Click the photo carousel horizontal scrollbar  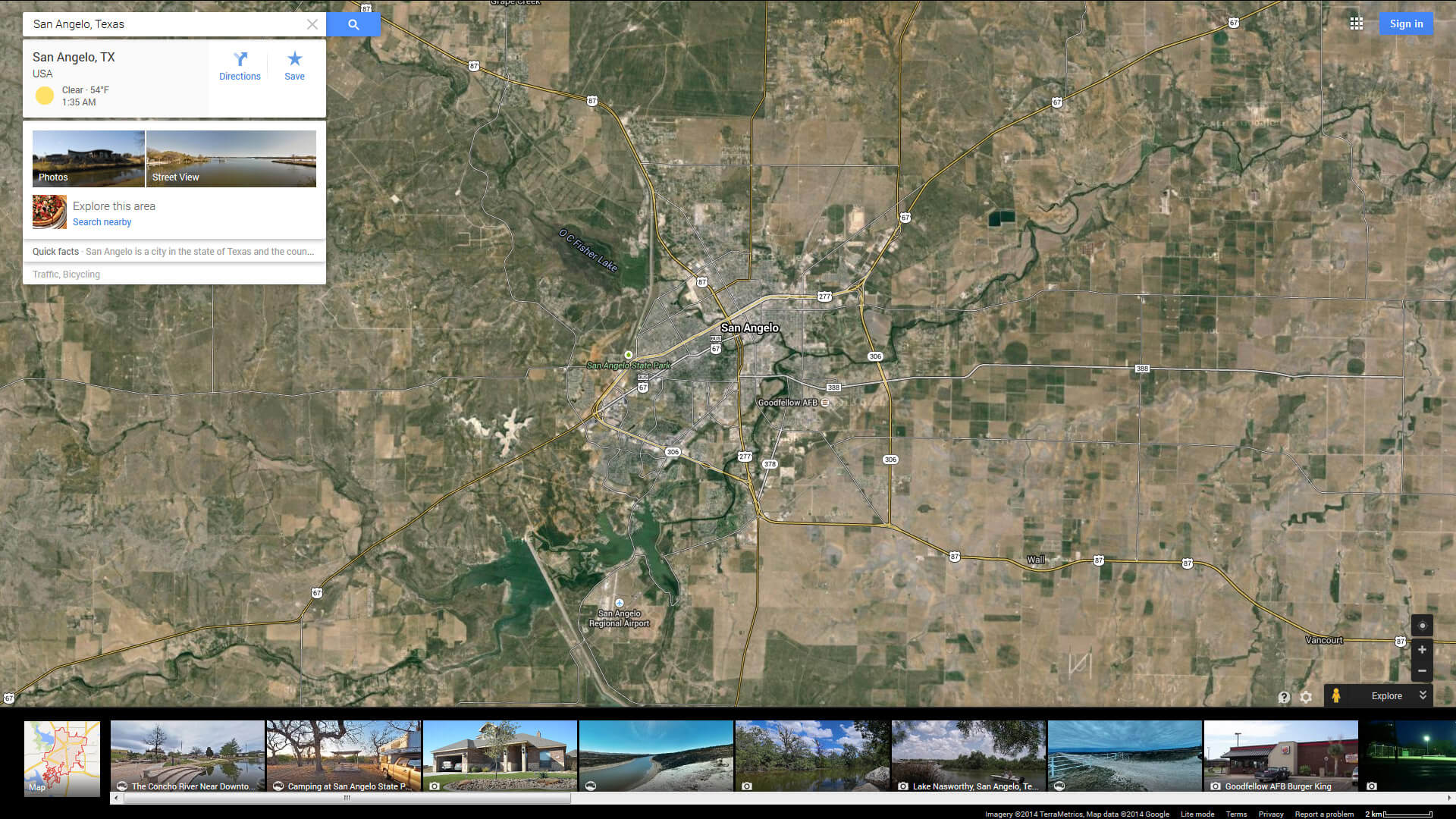[x=347, y=798]
